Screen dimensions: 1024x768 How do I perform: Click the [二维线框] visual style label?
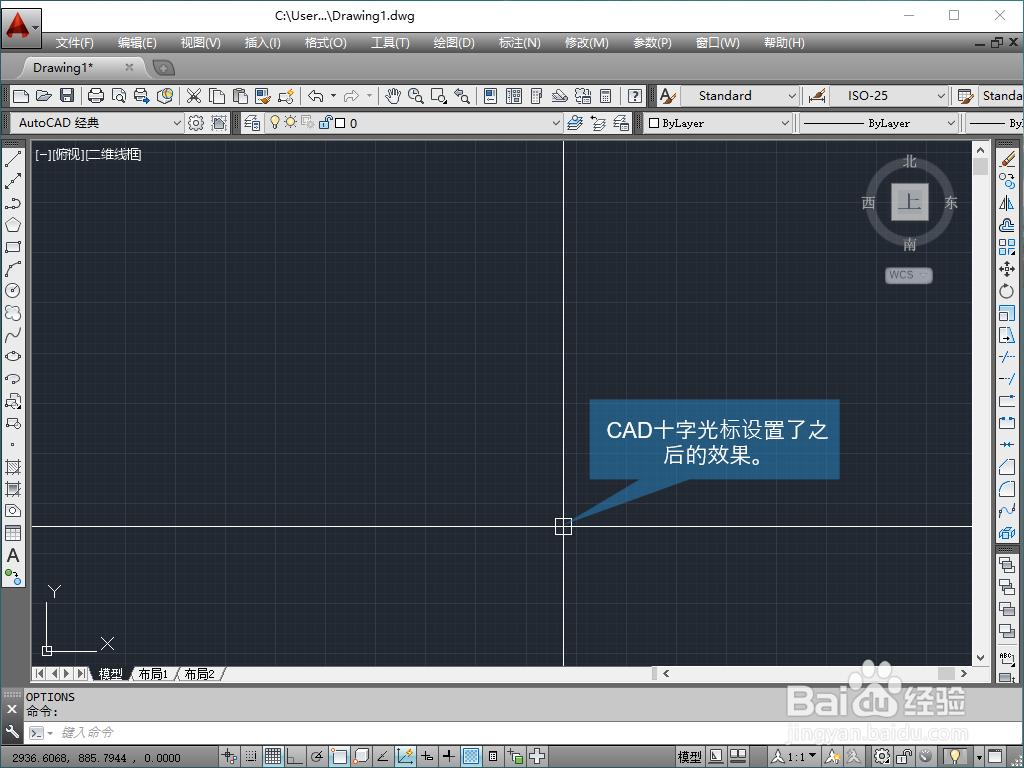click(x=114, y=154)
